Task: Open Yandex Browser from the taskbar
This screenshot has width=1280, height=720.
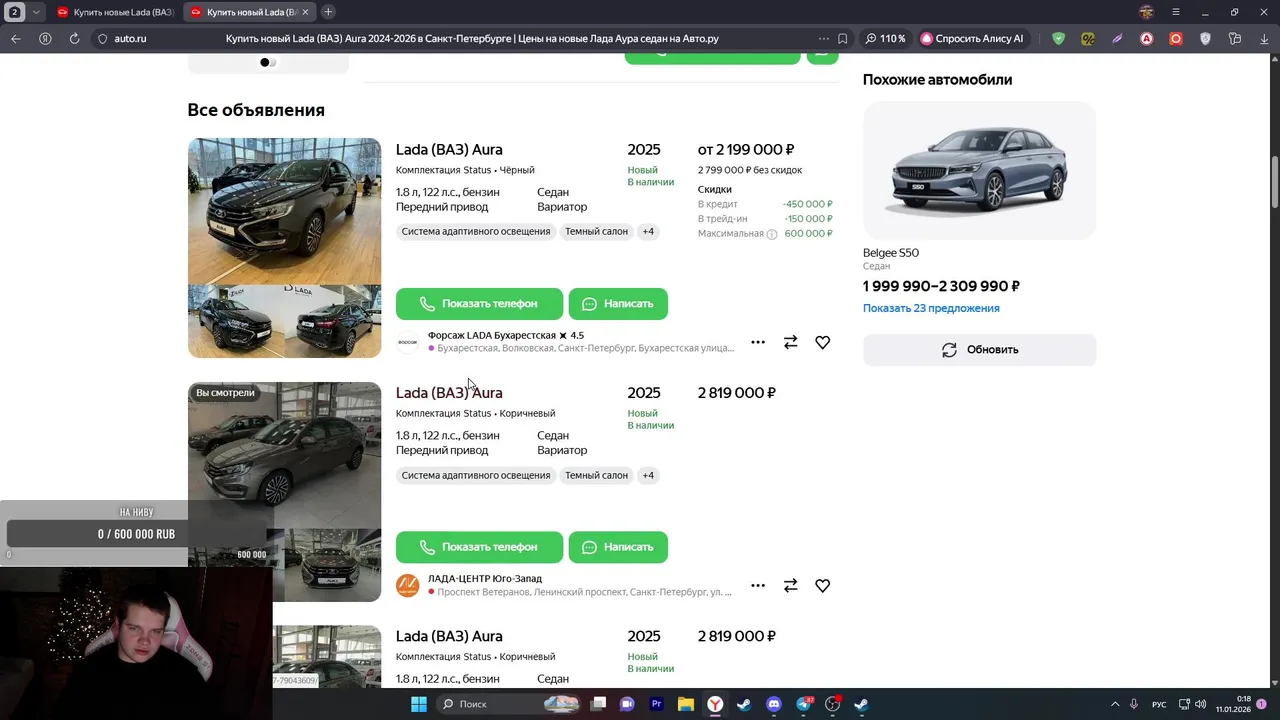Action: (716, 704)
